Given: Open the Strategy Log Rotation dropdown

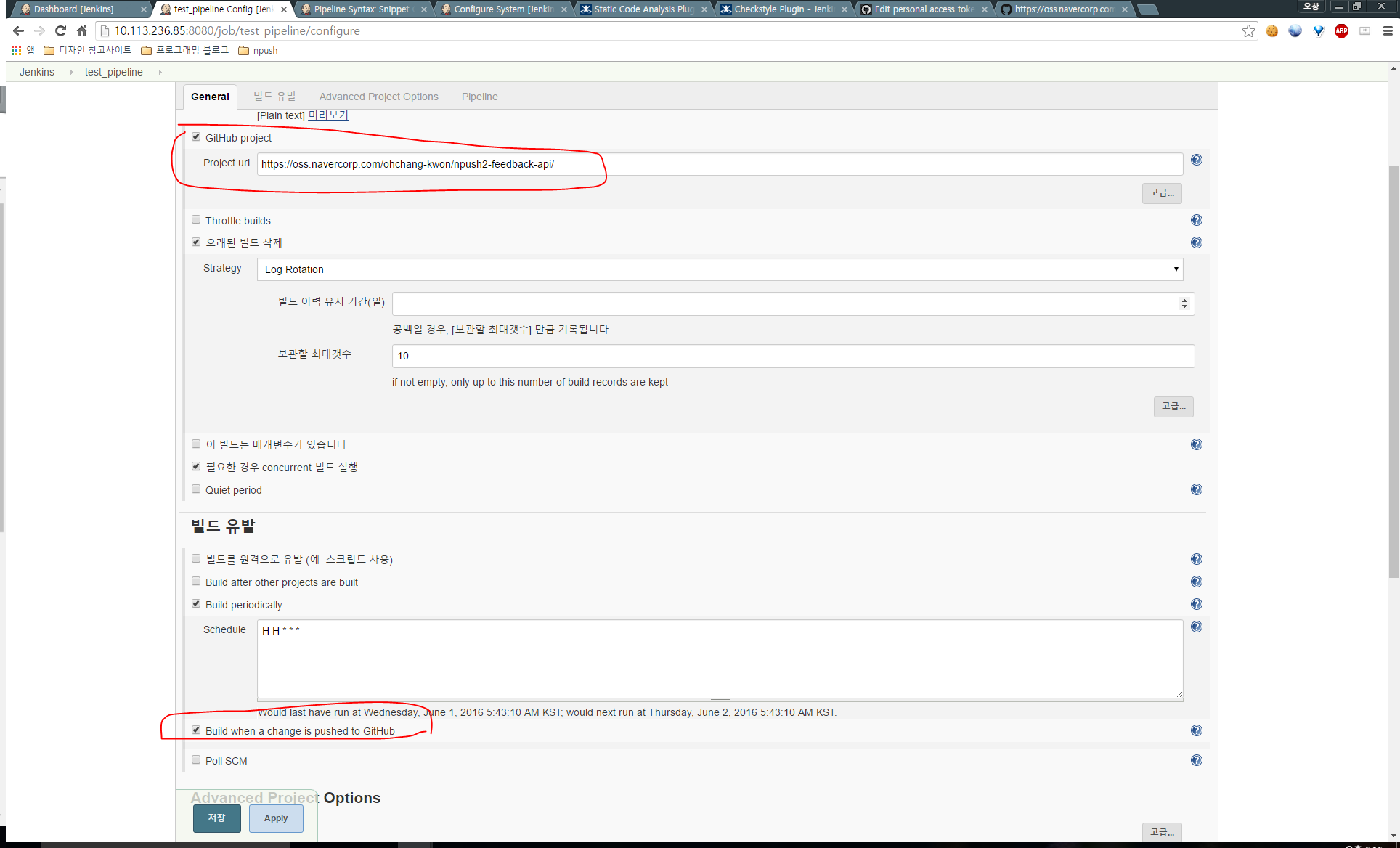Looking at the screenshot, I should tap(719, 269).
